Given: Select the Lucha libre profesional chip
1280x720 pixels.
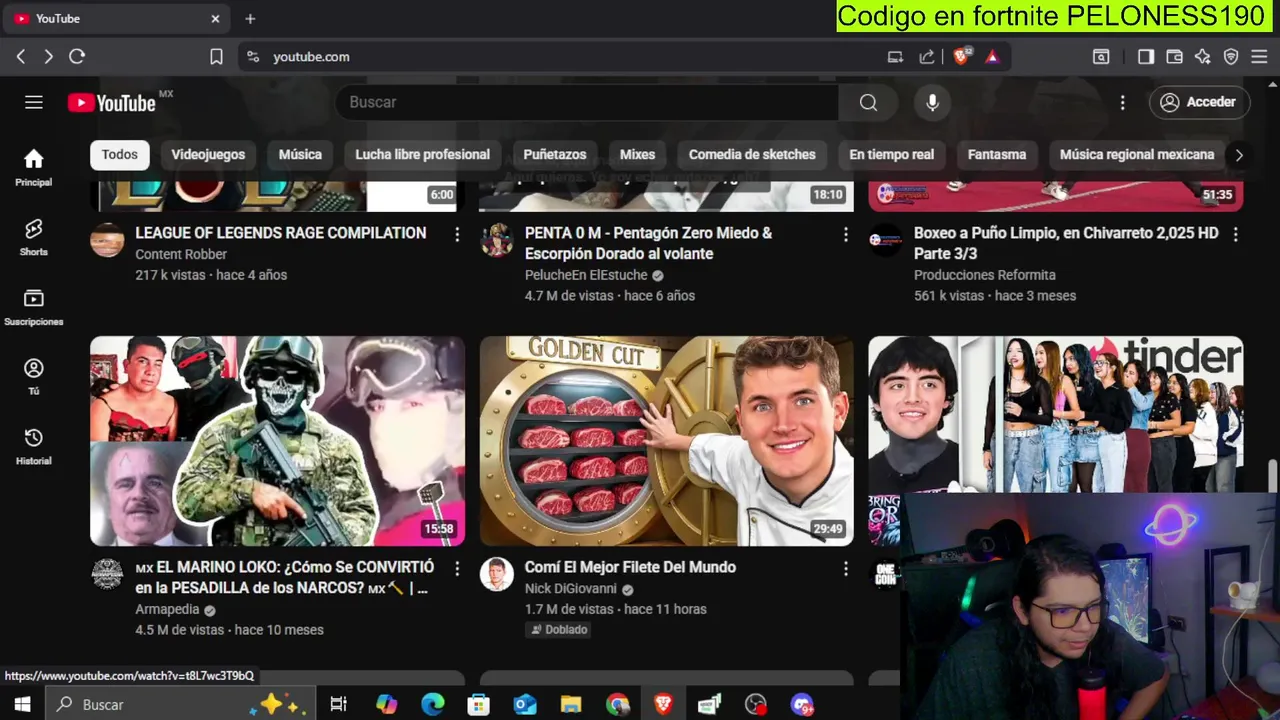Looking at the screenshot, I should (x=422, y=154).
